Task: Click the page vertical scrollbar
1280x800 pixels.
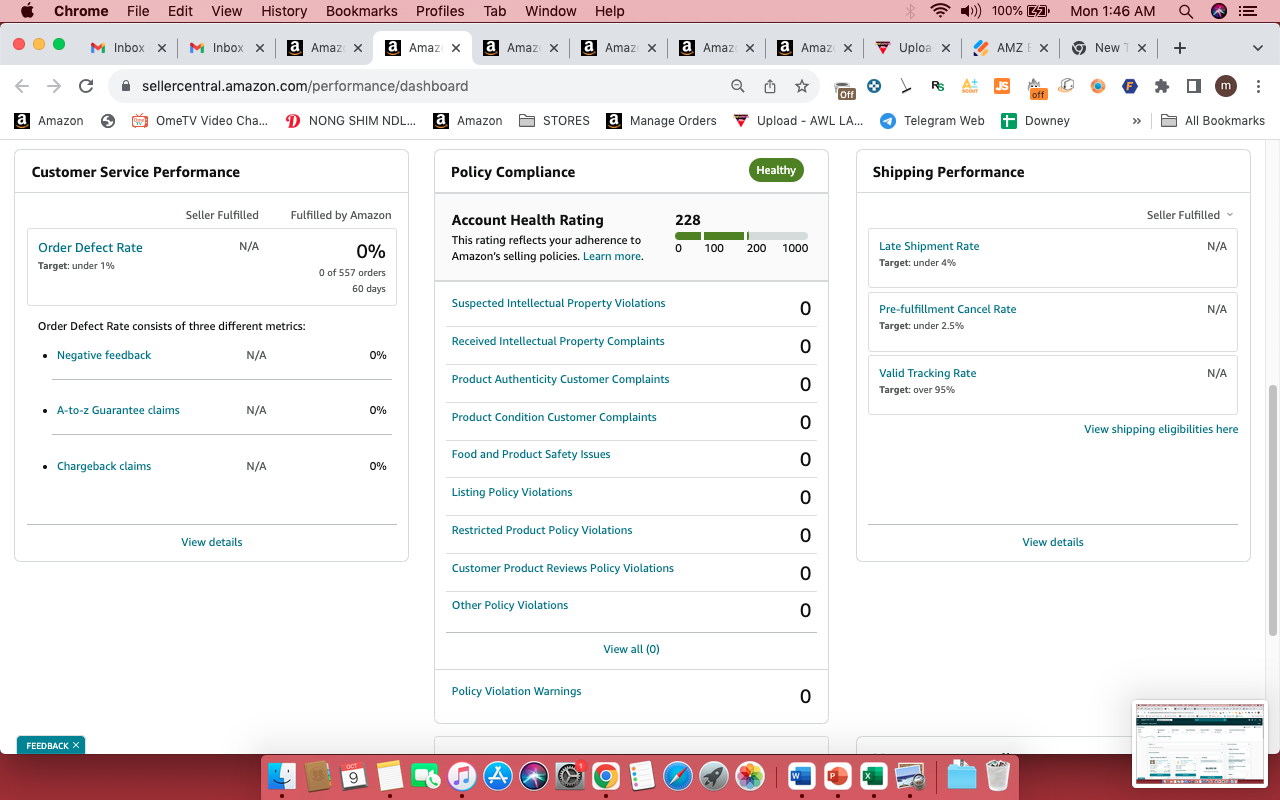Action: [1272, 510]
